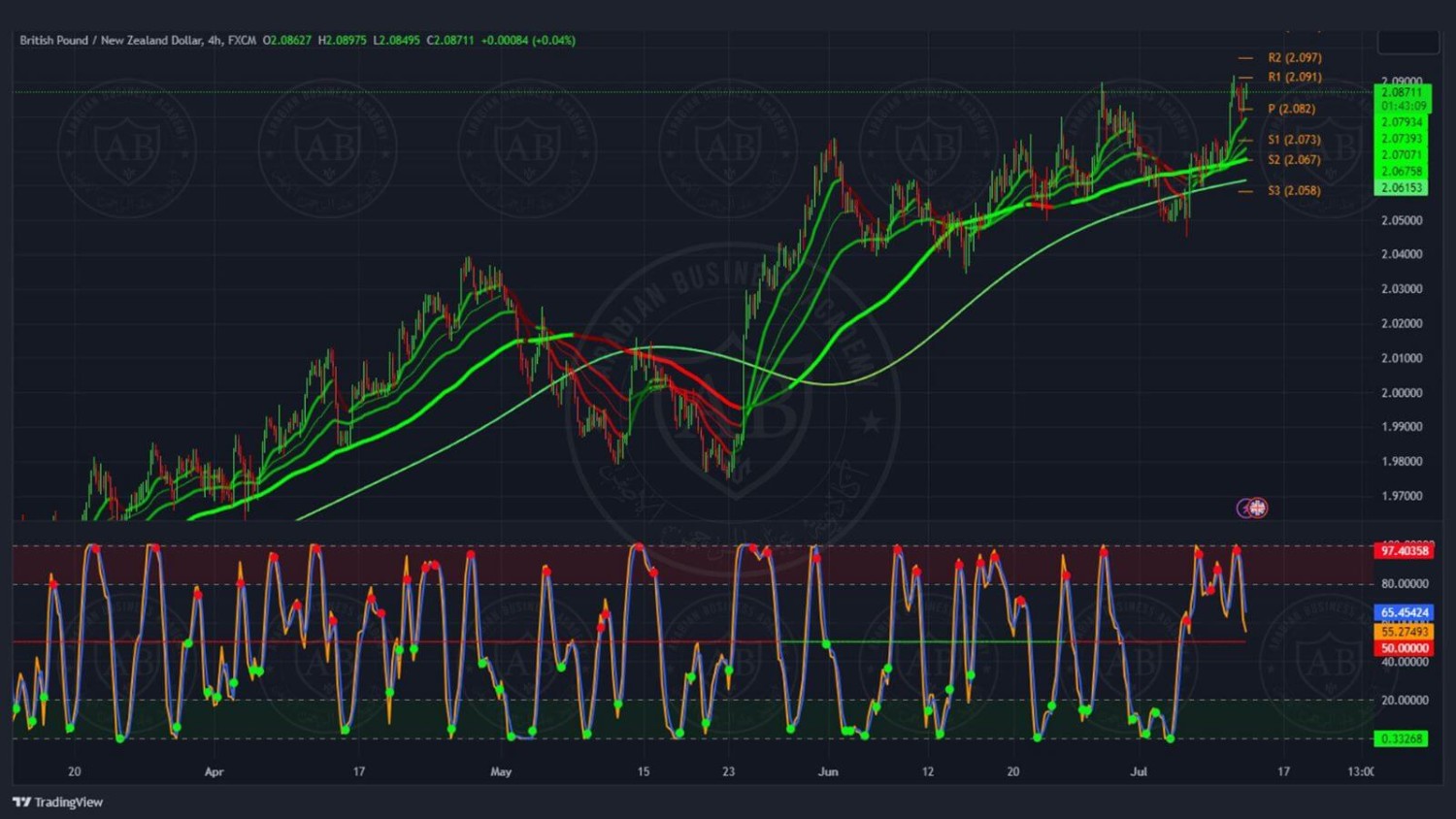Image resolution: width=1456 pixels, height=819 pixels.
Task: Select the close value C2.08711
Action: tap(450, 40)
